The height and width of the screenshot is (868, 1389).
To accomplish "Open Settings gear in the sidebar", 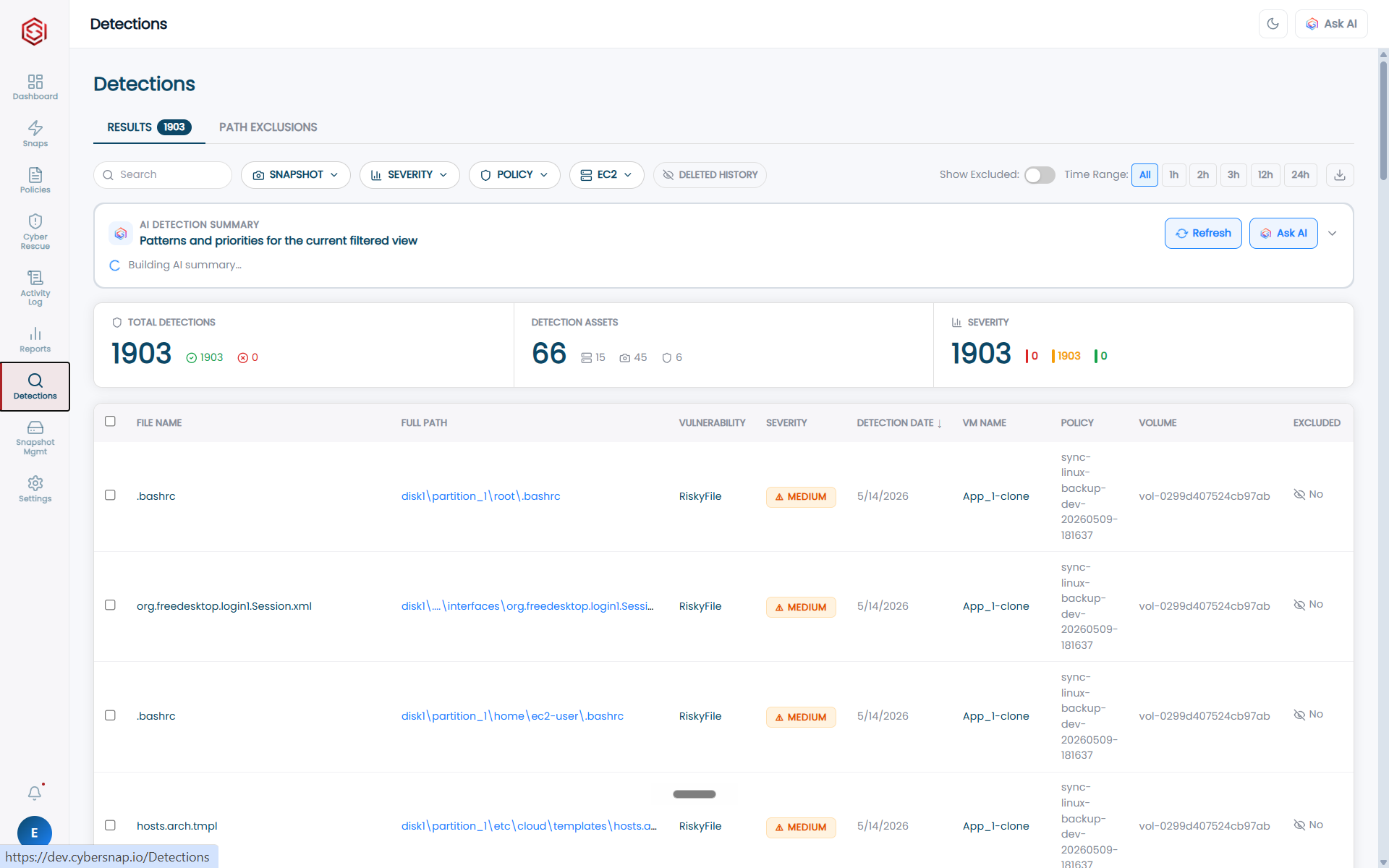I will click(35, 489).
